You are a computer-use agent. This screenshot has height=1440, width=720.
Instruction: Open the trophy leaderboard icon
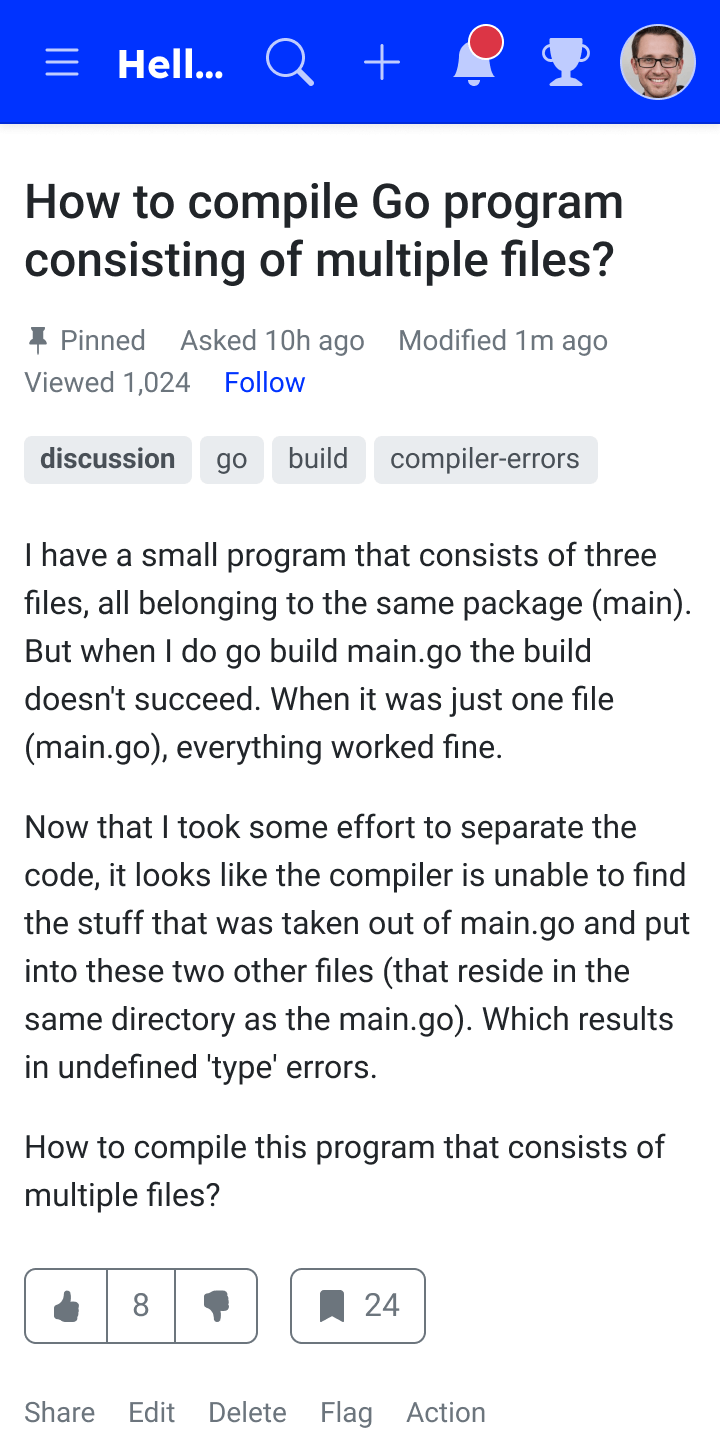coord(566,62)
